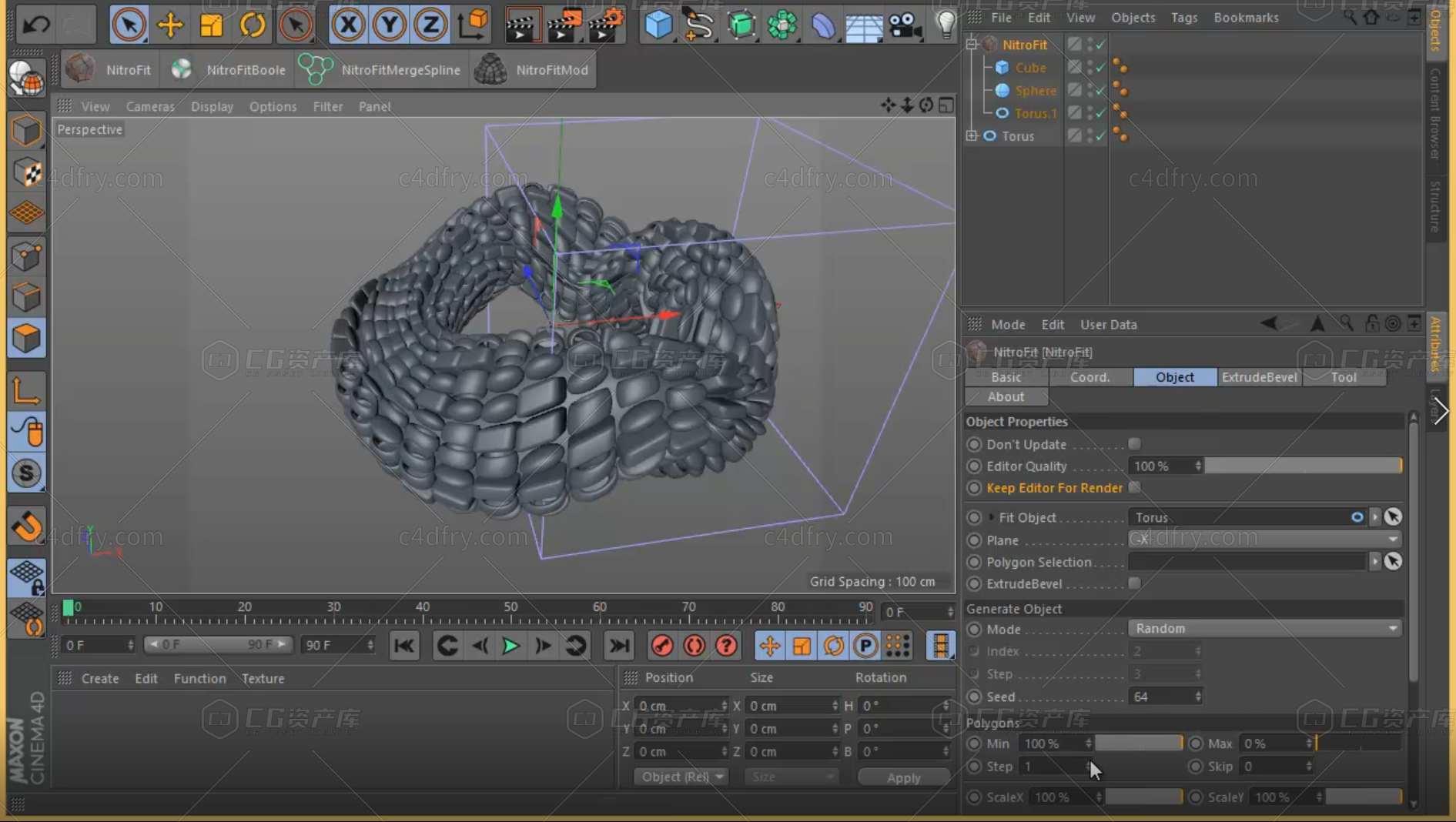1456x822 pixels.
Task: Open the Deformer bend icon
Action: 823,25
